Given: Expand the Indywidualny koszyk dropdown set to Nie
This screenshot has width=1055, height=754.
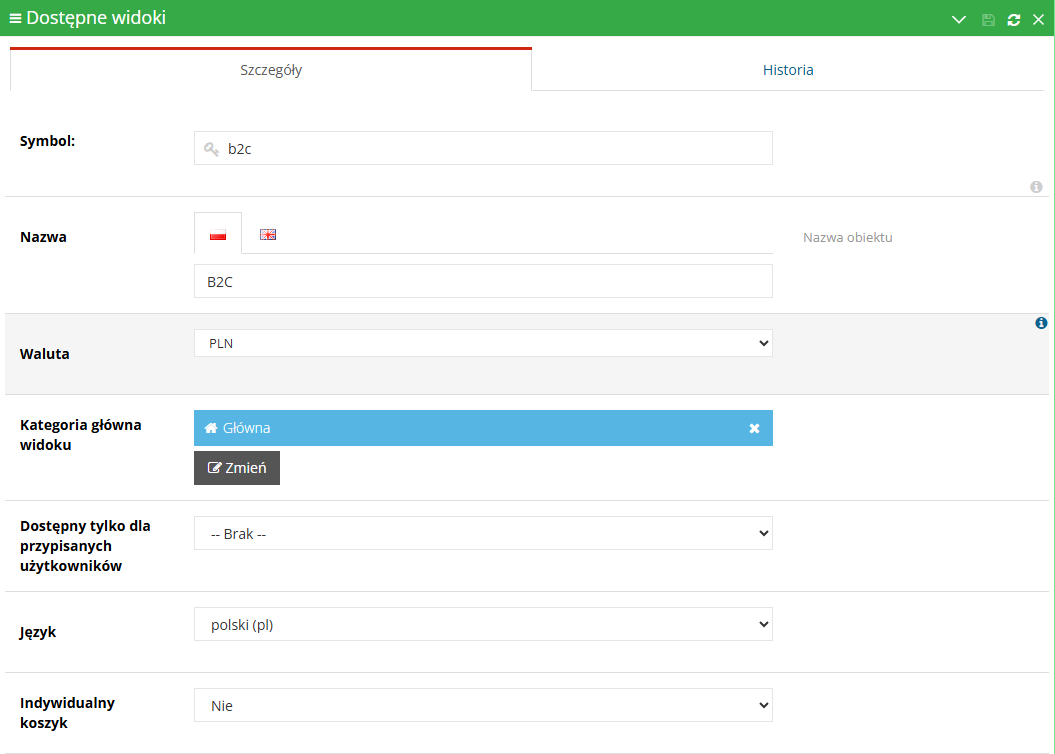Looking at the screenshot, I should [x=483, y=705].
